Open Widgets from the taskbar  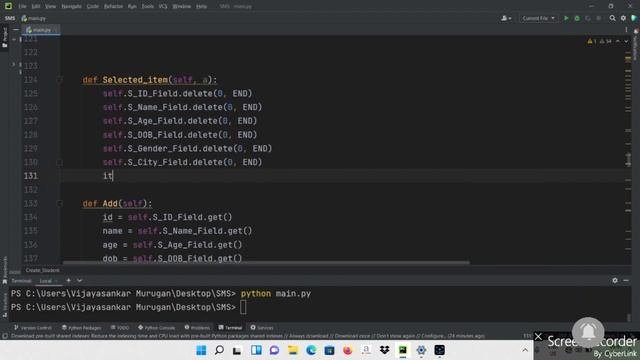256,350
